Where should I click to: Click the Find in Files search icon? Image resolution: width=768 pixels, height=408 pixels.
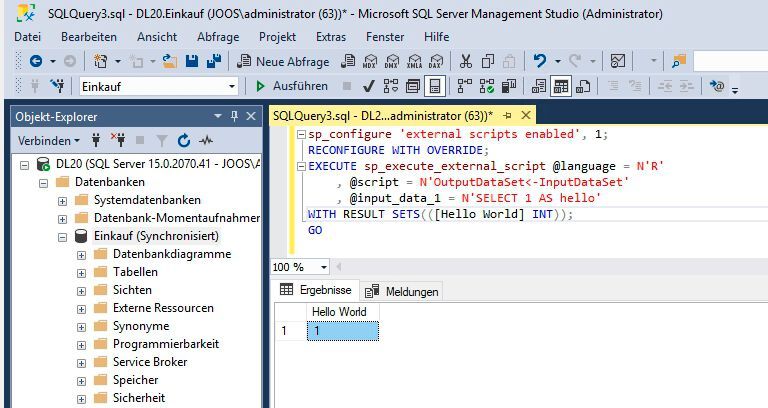click(x=679, y=61)
